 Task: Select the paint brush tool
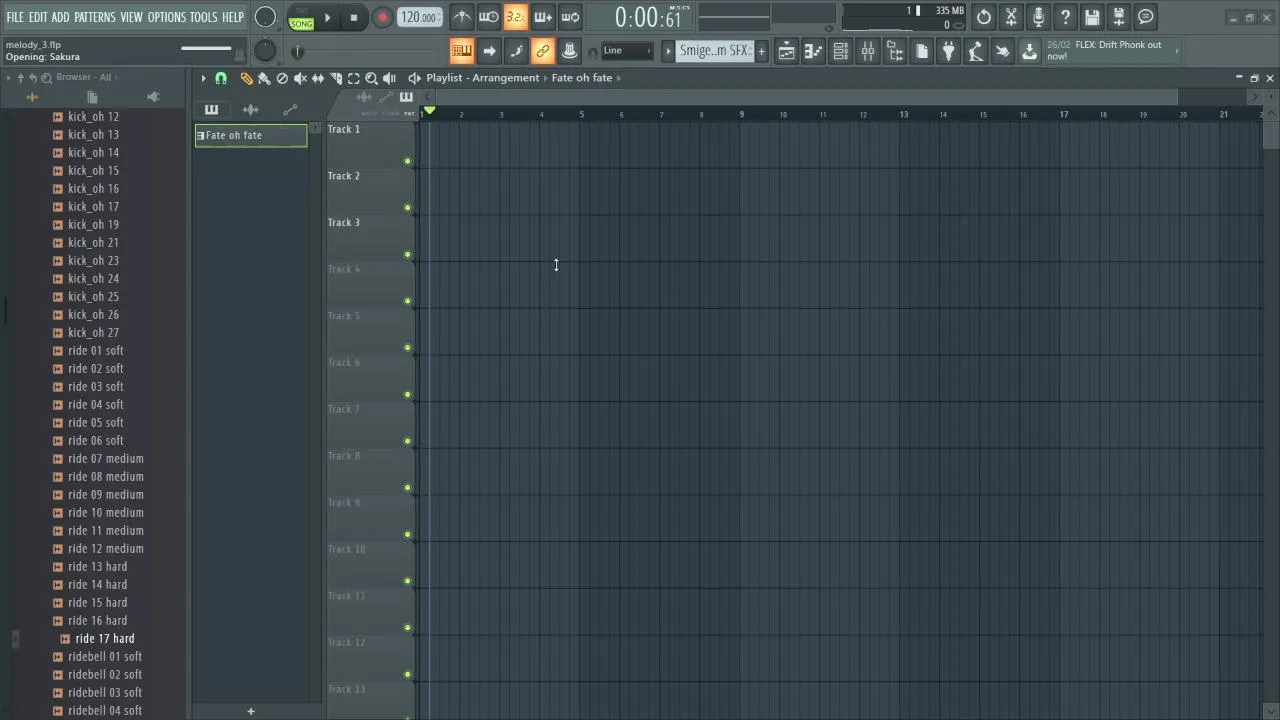pyautogui.click(x=264, y=78)
